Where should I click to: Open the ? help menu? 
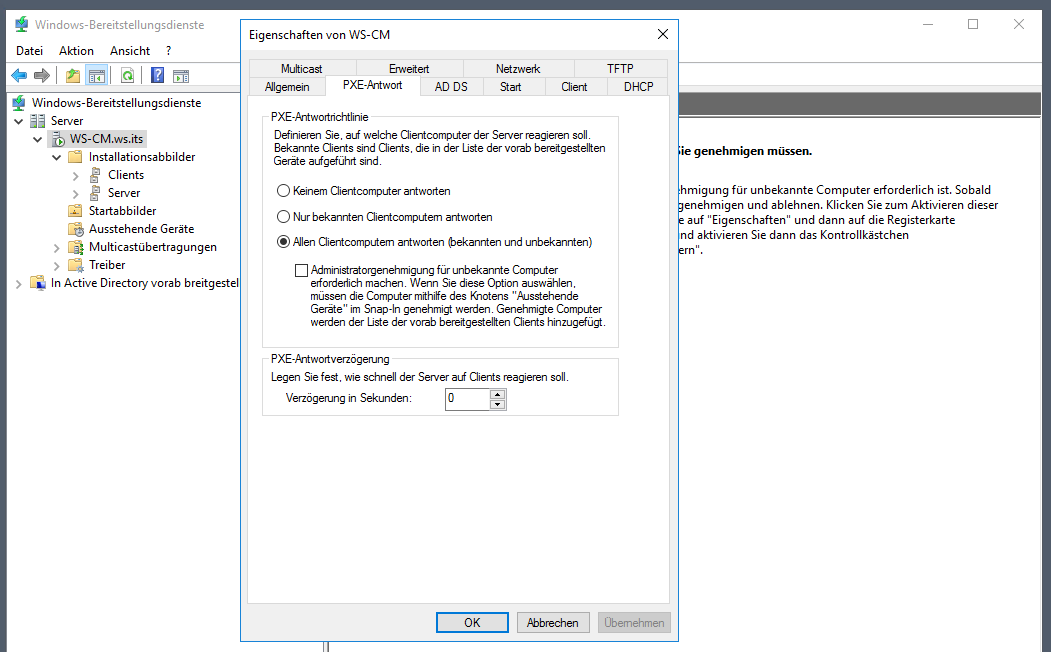168,51
